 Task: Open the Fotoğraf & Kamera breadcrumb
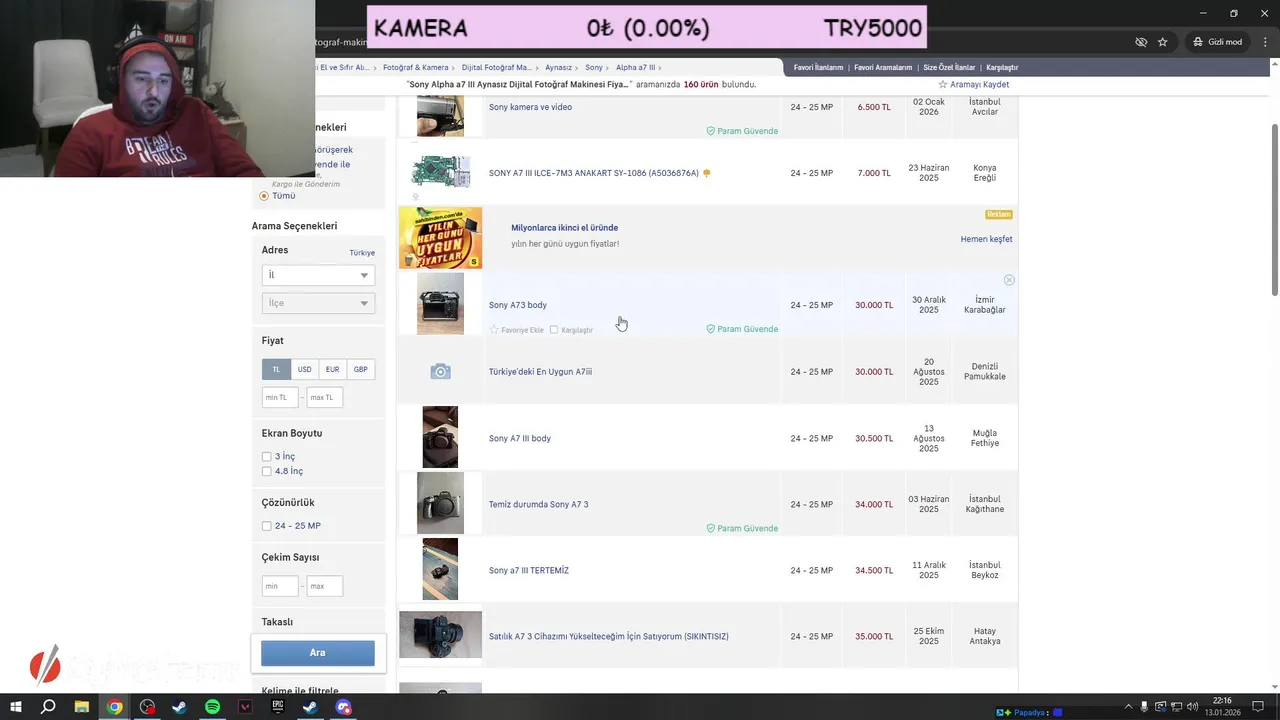tap(415, 68)
